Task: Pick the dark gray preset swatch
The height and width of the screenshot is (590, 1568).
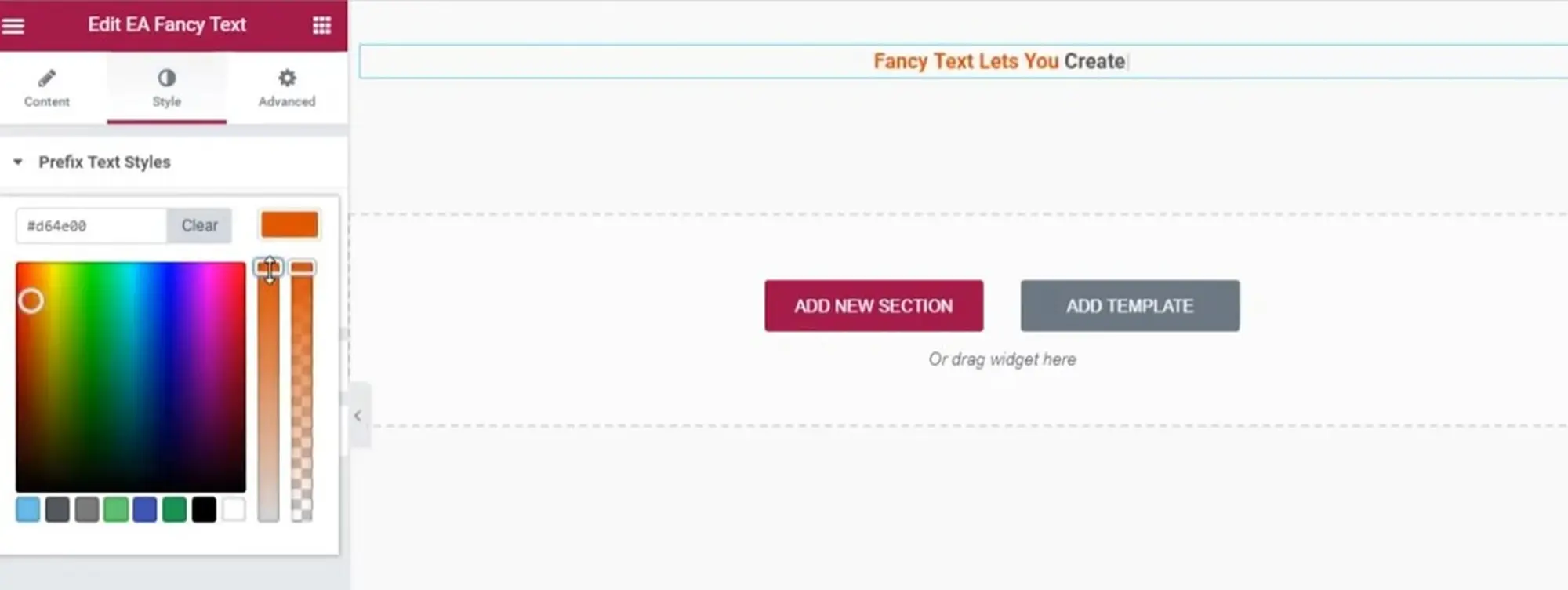Action: (x=57, y=510)
